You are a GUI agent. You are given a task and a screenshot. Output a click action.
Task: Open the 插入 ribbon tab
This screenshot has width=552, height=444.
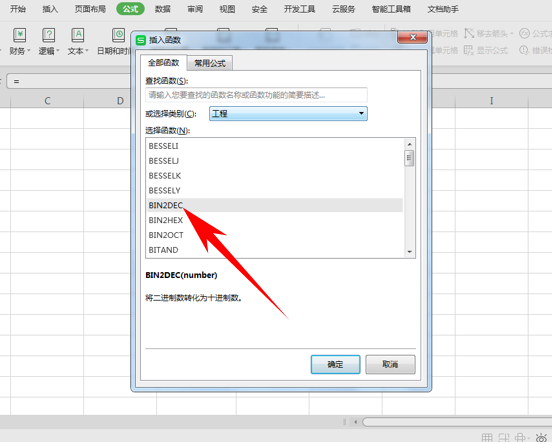(50, 9)
